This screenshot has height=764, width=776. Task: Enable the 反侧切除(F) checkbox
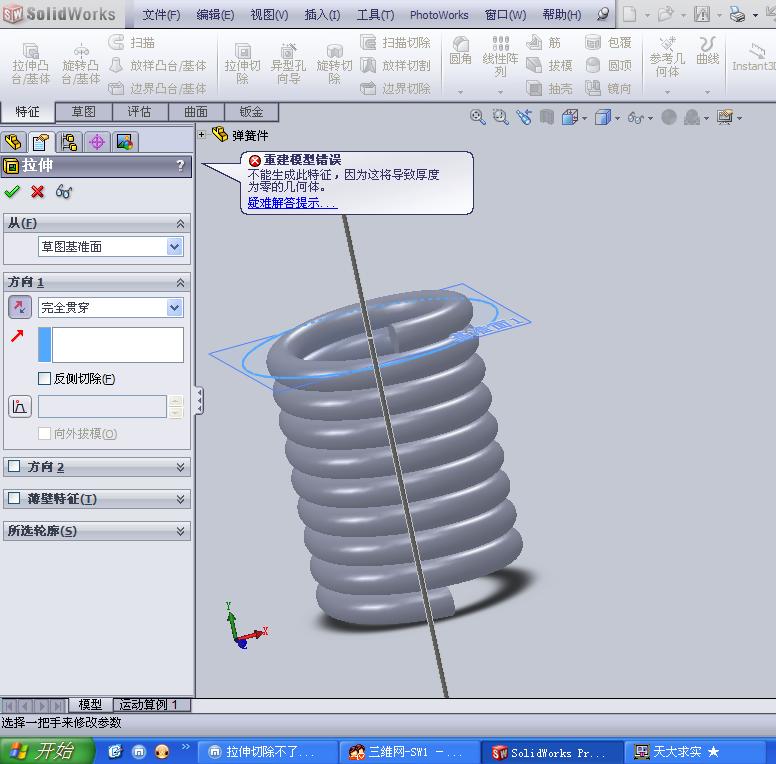pyautogui.click(x=45, y=379)
